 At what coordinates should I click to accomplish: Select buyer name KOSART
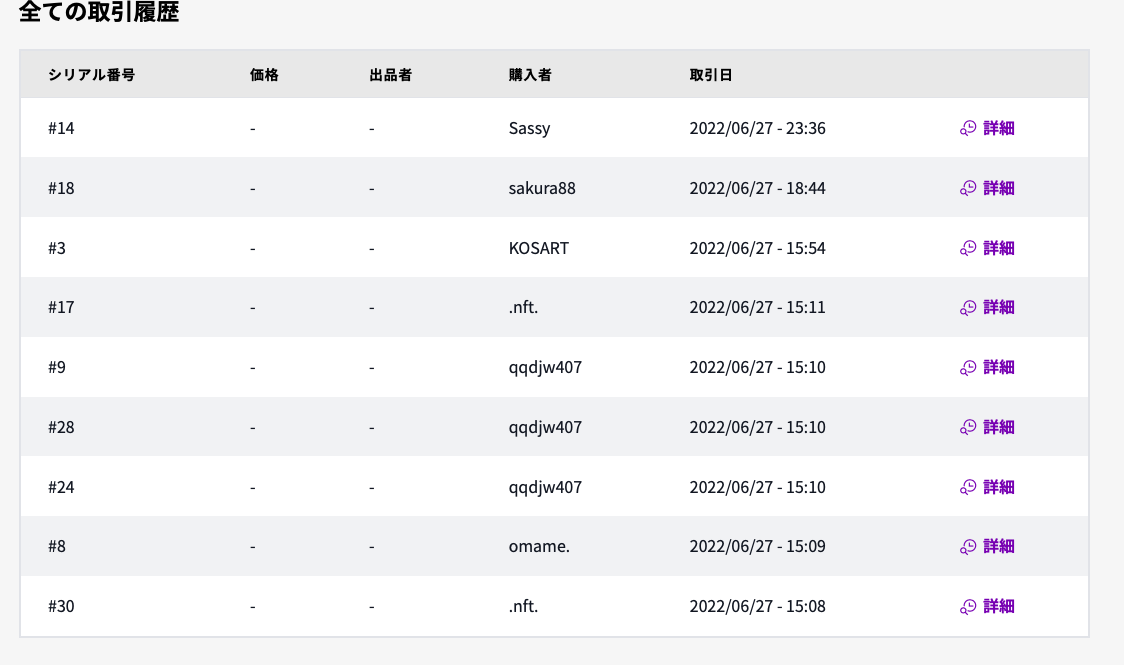tap(538, 248)
